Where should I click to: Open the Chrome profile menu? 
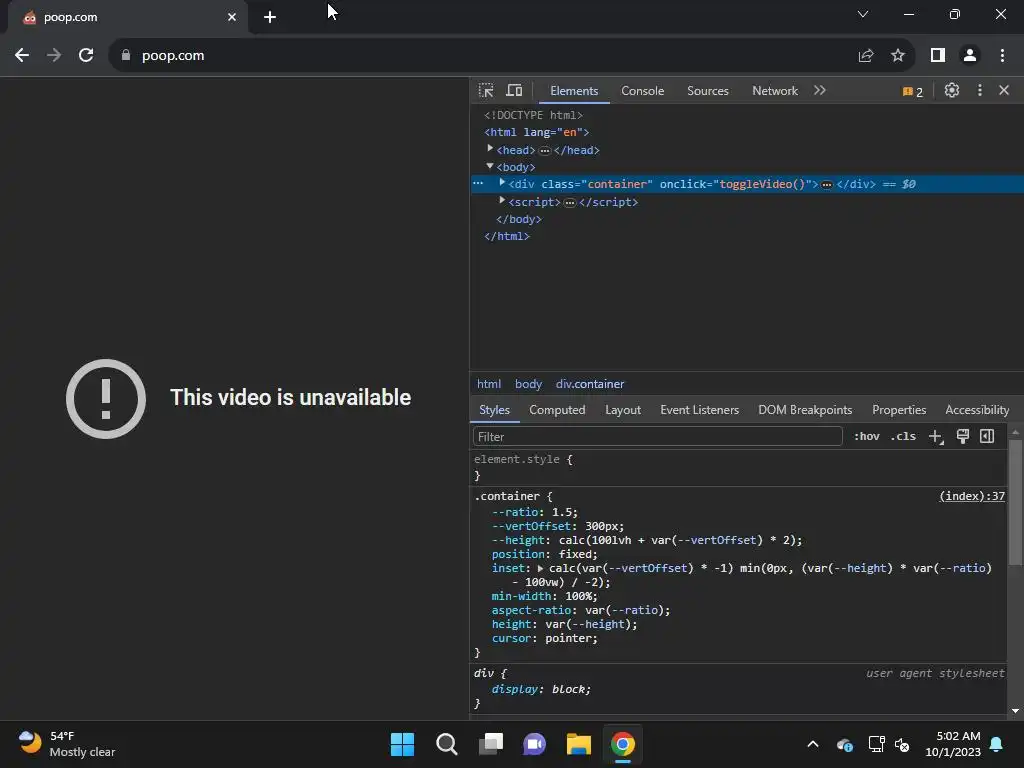tap(970, 56)
